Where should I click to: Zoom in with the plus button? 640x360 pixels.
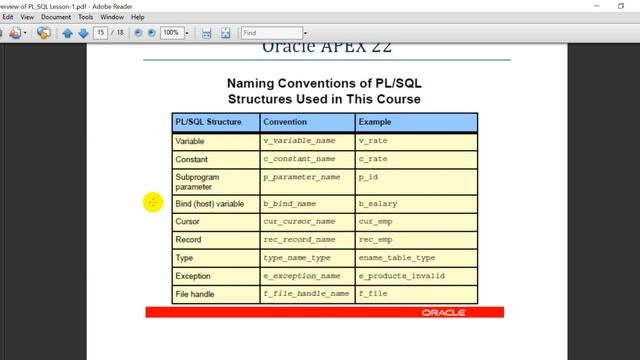[x=151, y=33]
